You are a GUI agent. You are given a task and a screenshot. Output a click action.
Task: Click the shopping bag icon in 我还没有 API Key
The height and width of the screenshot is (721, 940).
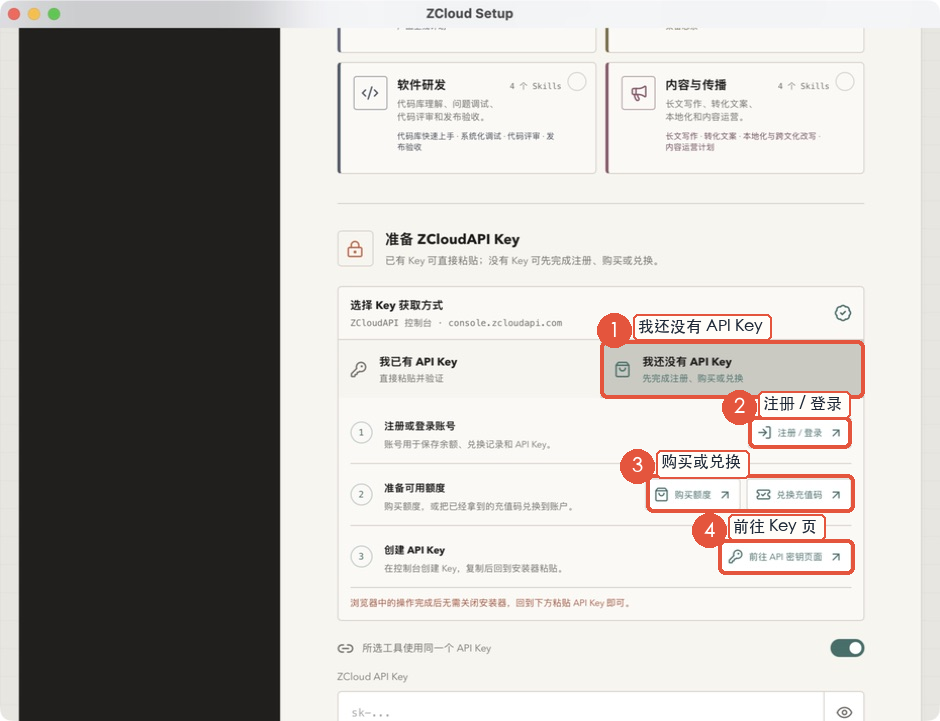coord(622,369)
